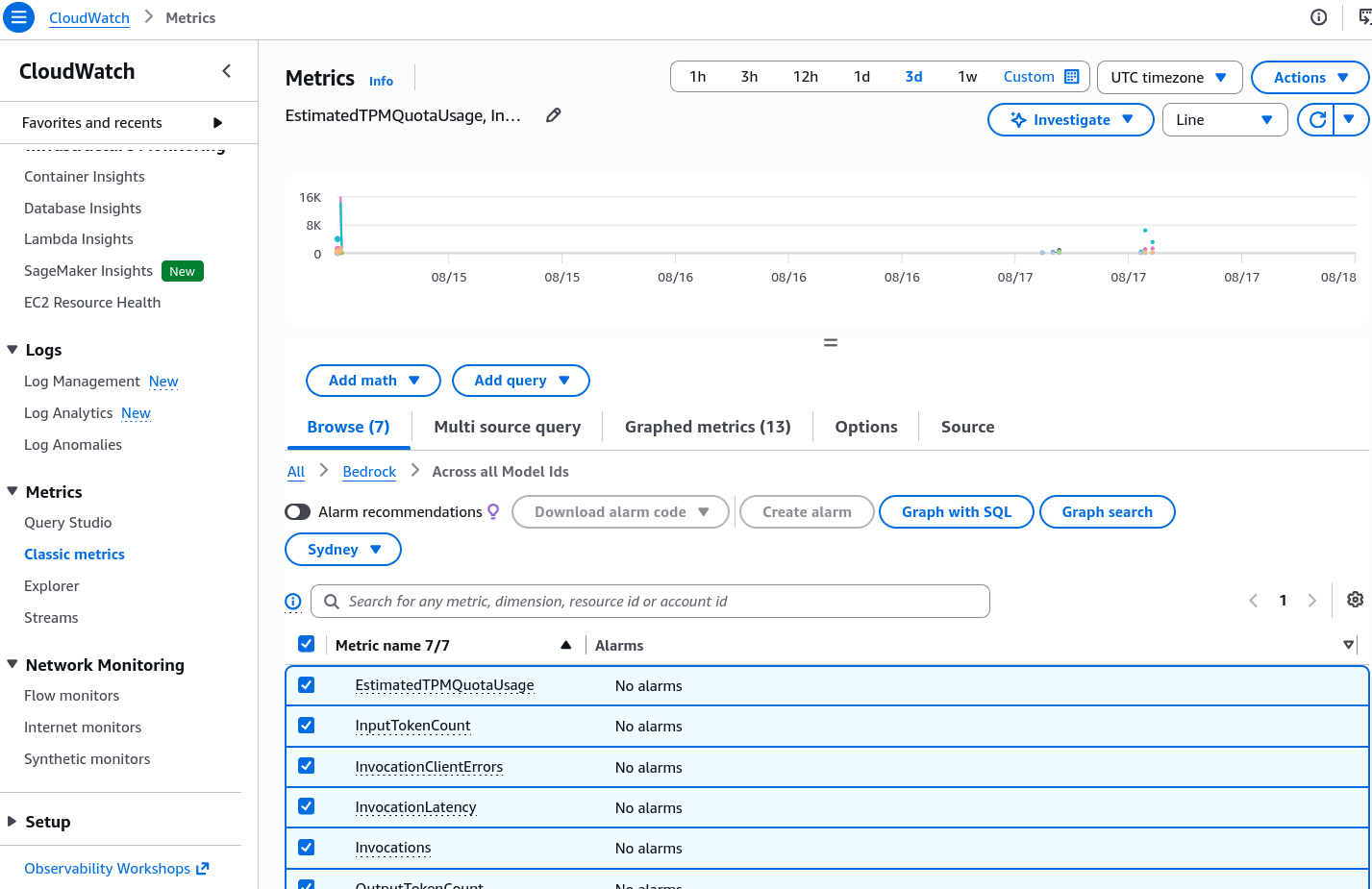This screenshot has height=889, width=1372.
Task: Click the info icon beside the search box
Action: pos(293,602)
